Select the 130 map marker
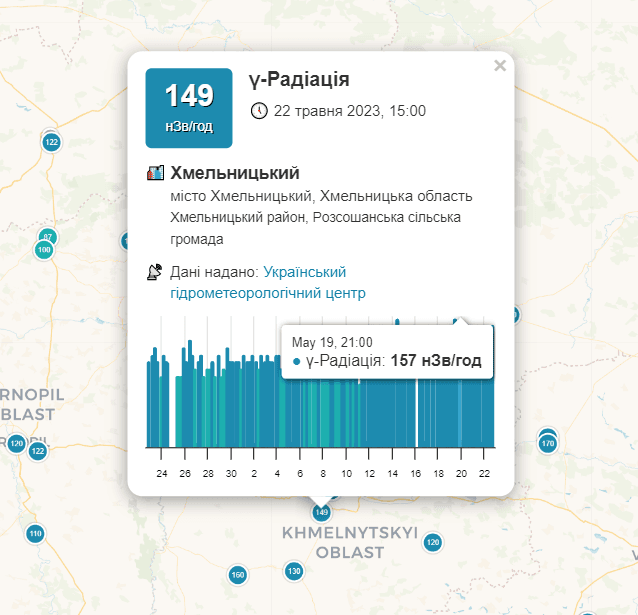Screen dimensions: 638x615 tap(294, 571)
